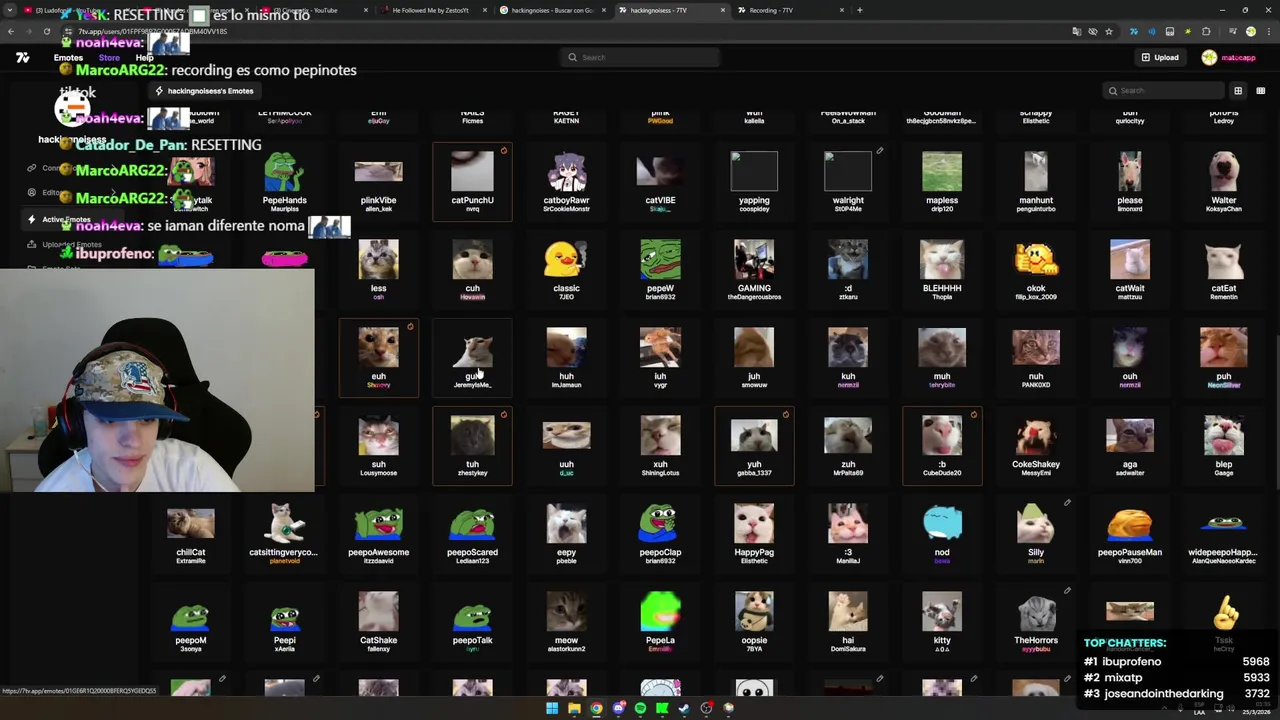Click the pencil icon on walright card
This screenshot has width=1280, height=720.
(x=880, y=151)
